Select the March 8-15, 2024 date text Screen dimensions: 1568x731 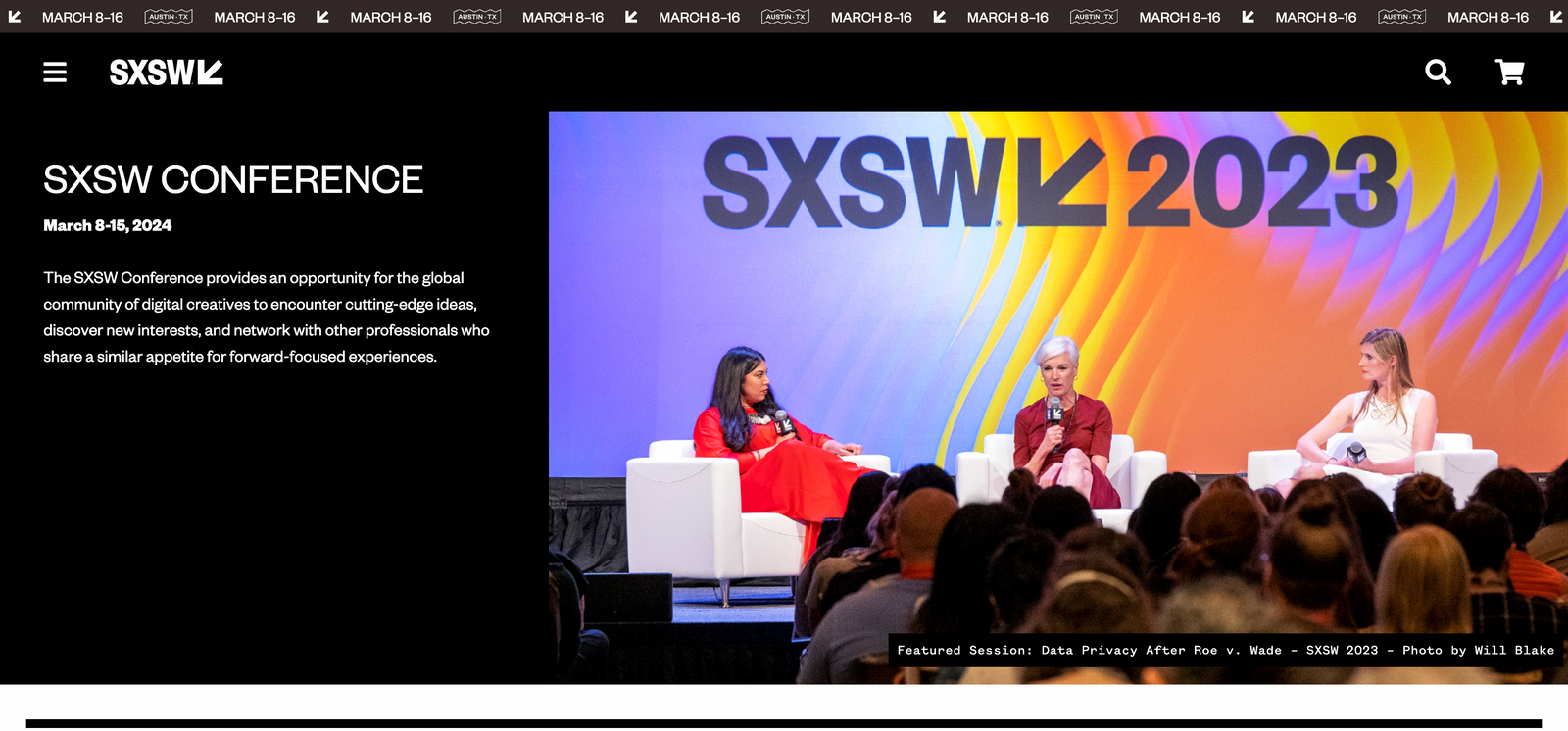tap(108, 225)
